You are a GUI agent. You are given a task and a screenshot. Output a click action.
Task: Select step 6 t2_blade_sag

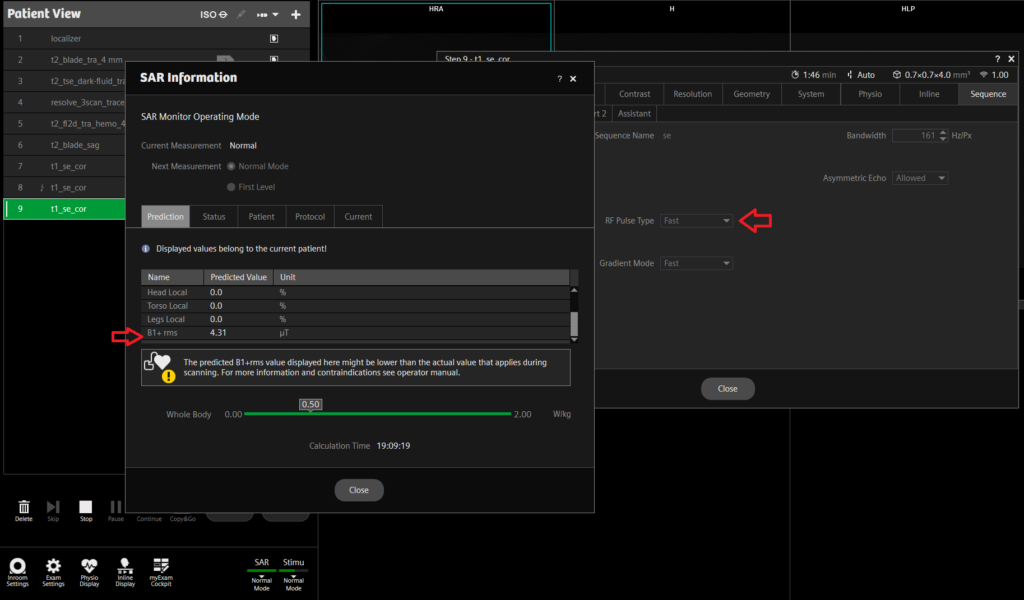[x=65, y=145]
